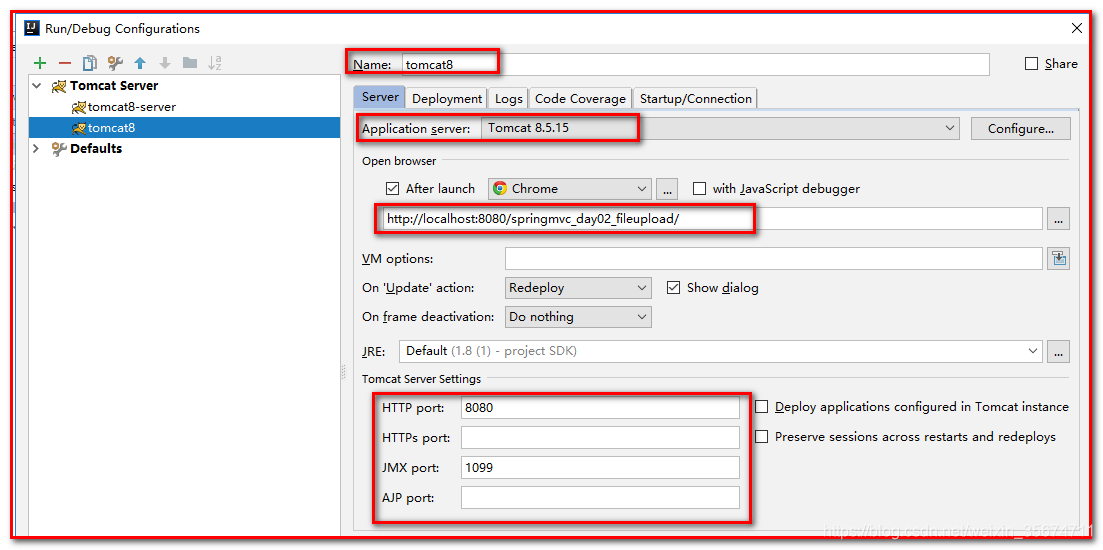Switch to the Startup/Connection tab

point(696,98)
